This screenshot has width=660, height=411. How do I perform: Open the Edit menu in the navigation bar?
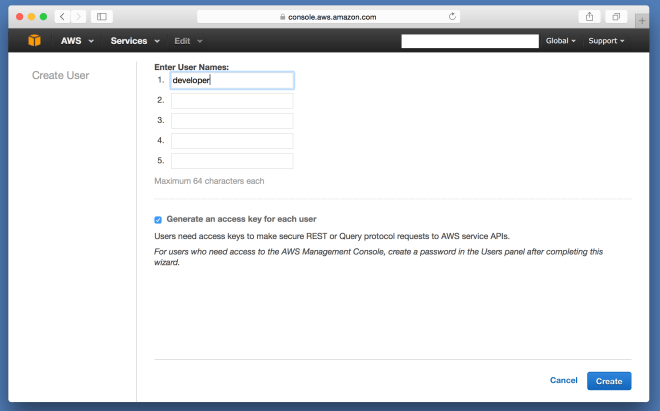[x=187, y=41]
